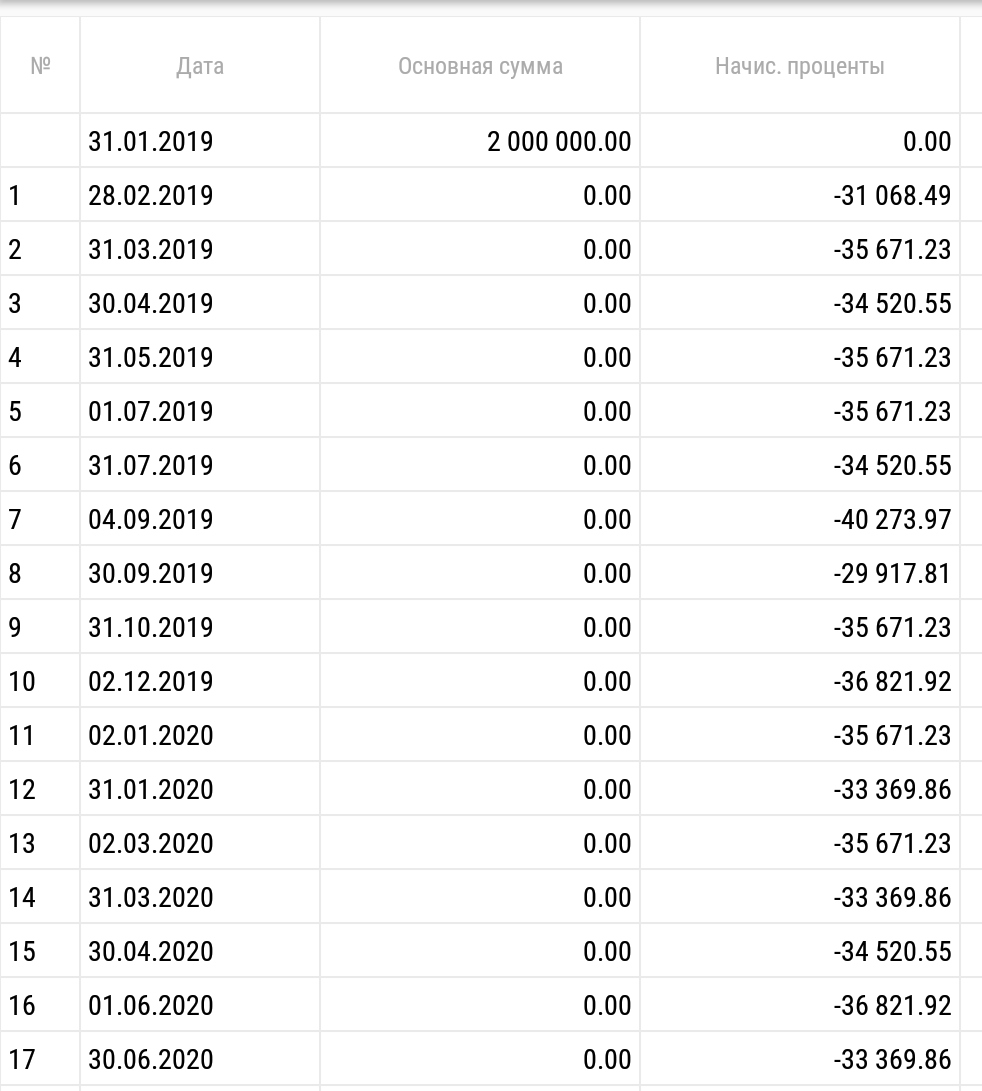Image resolution: width=982 pixels, height=1091 pixels.
Task: Click the "№" column header
Action: (x=40, y=67)
